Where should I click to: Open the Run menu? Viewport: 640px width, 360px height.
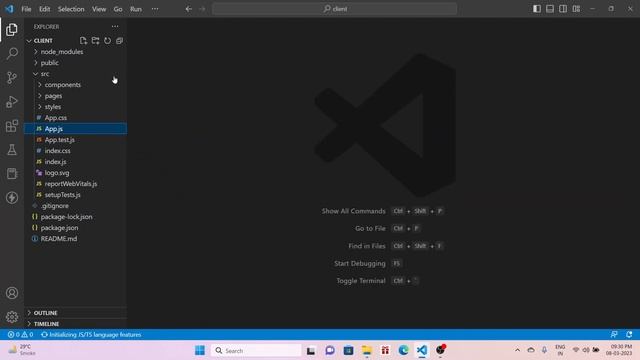[x=136, y=9]
